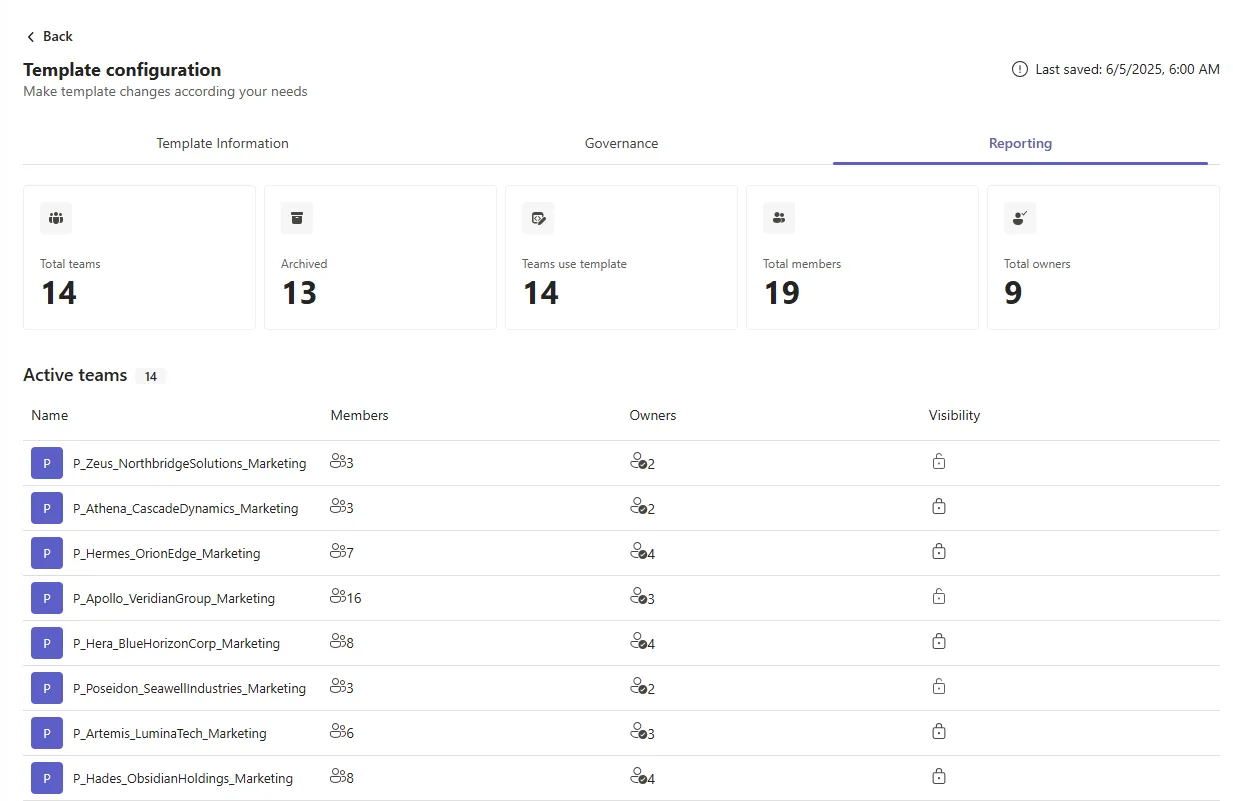1233x801 pixels.
Task: Click P_Zeus_NorthbridgeSolutions team avatar icon
Action: click(47, 463)
